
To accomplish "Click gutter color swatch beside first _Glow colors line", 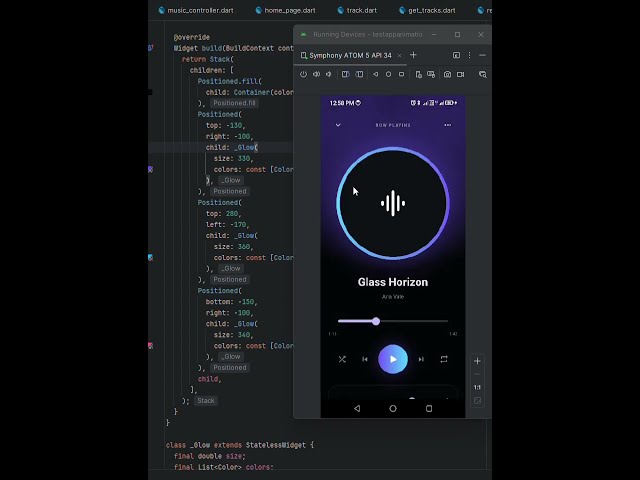I will pos(150,169).
